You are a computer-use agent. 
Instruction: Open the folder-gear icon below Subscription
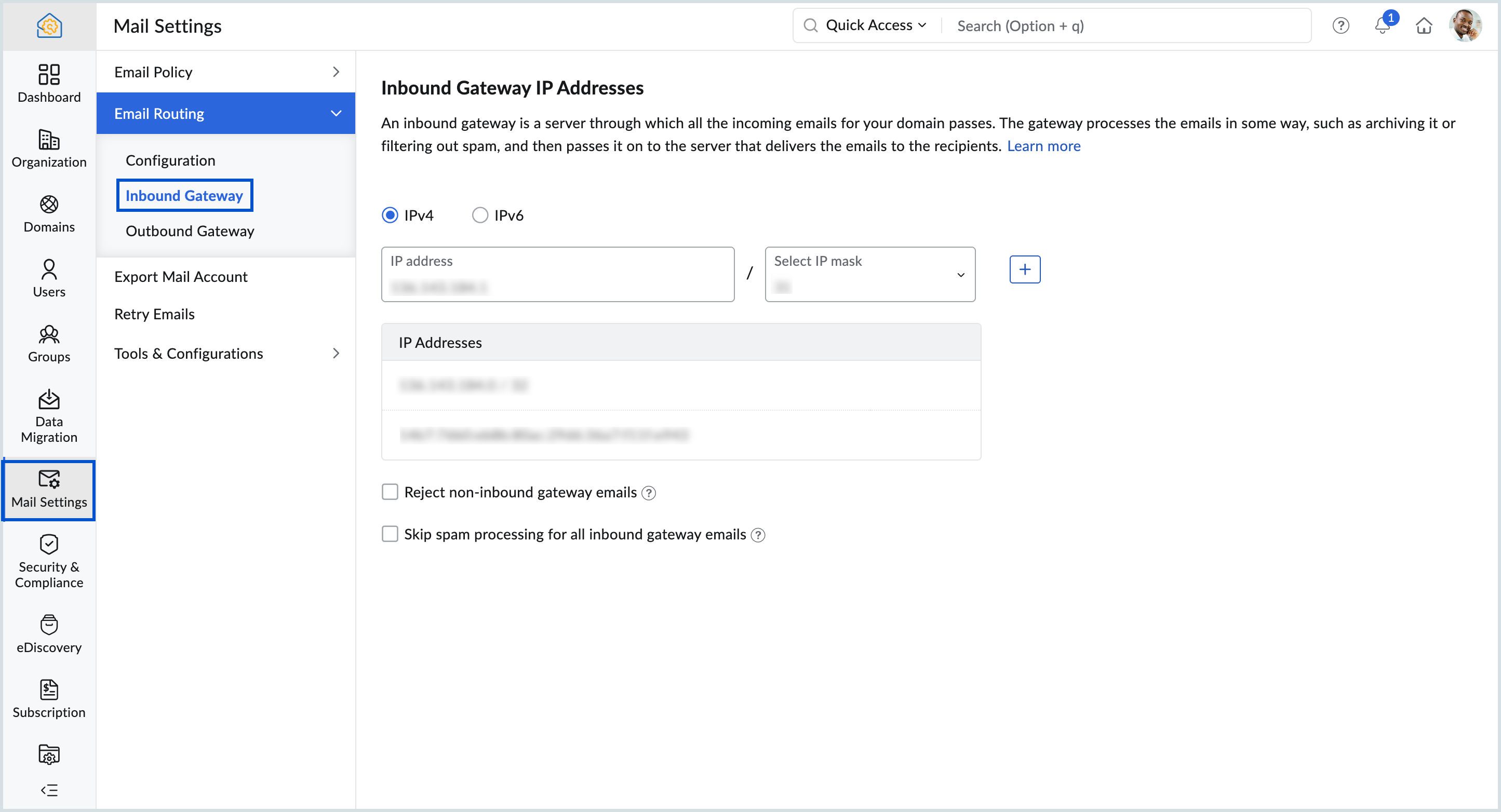click(49, 754)
